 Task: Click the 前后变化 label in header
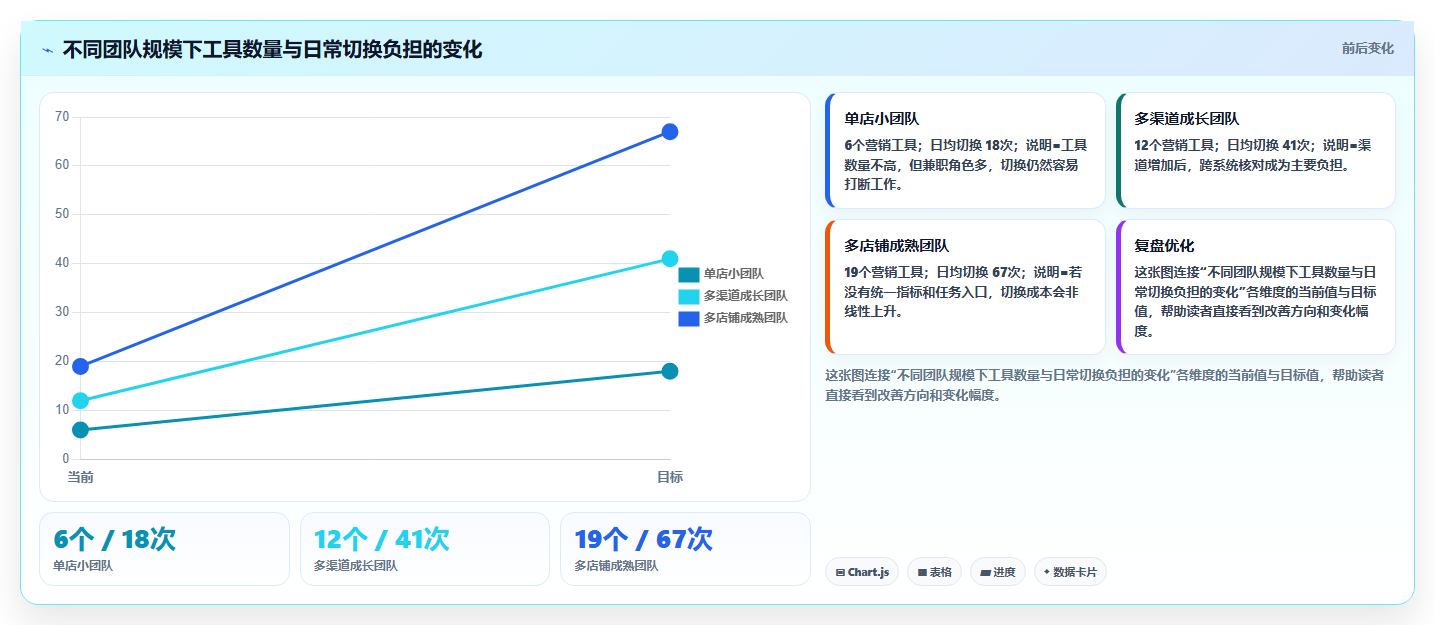tap(1367, 49)
